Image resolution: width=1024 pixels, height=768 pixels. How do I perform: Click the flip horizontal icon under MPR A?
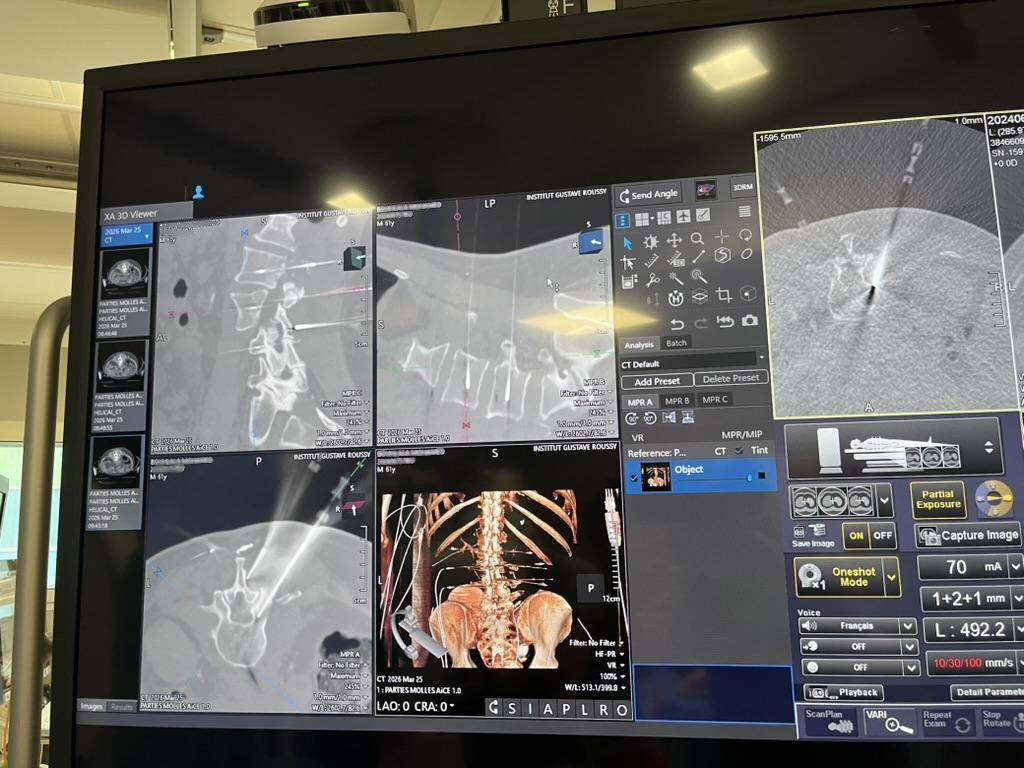(x=669, y=418)
